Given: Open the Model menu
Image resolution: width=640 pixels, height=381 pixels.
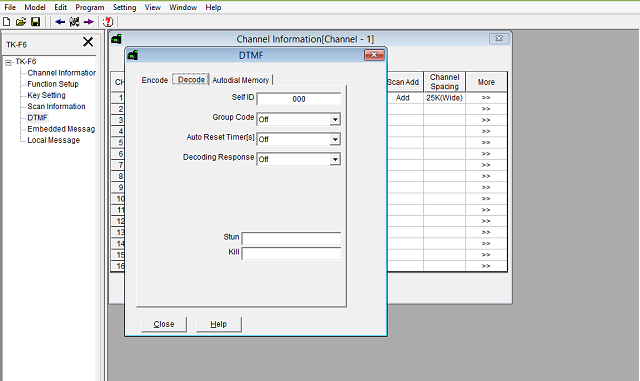Looking at the screenshot, I should 35,7.
